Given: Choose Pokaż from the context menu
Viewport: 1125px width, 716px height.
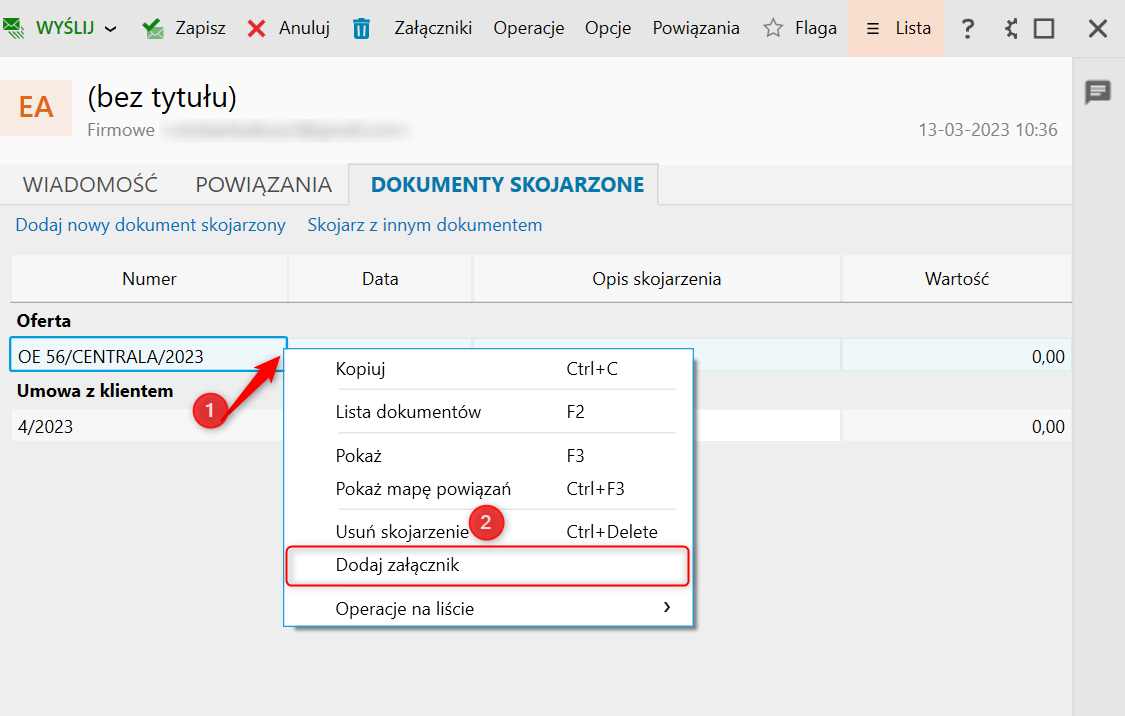Looking at the screenshot, I should 488,456.
